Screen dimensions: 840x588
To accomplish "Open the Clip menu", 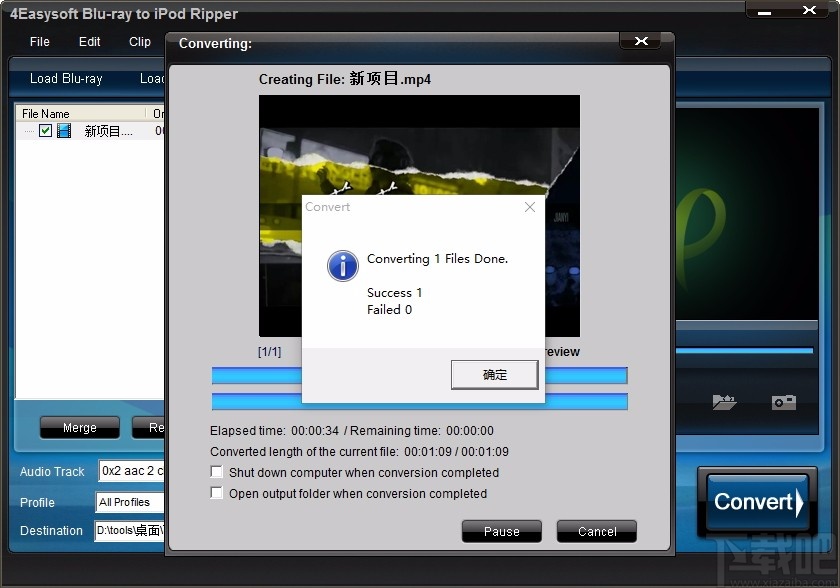I will 139,42.
